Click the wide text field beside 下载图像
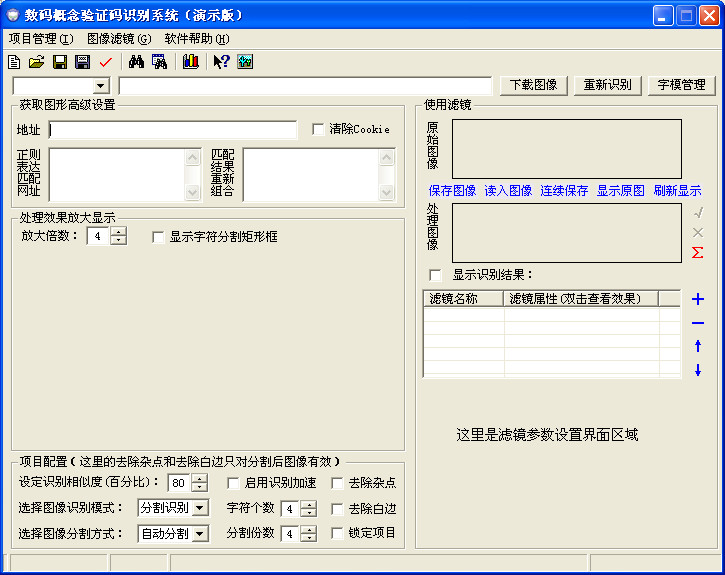Screen dimensions: 725x575 click(305, 86)
